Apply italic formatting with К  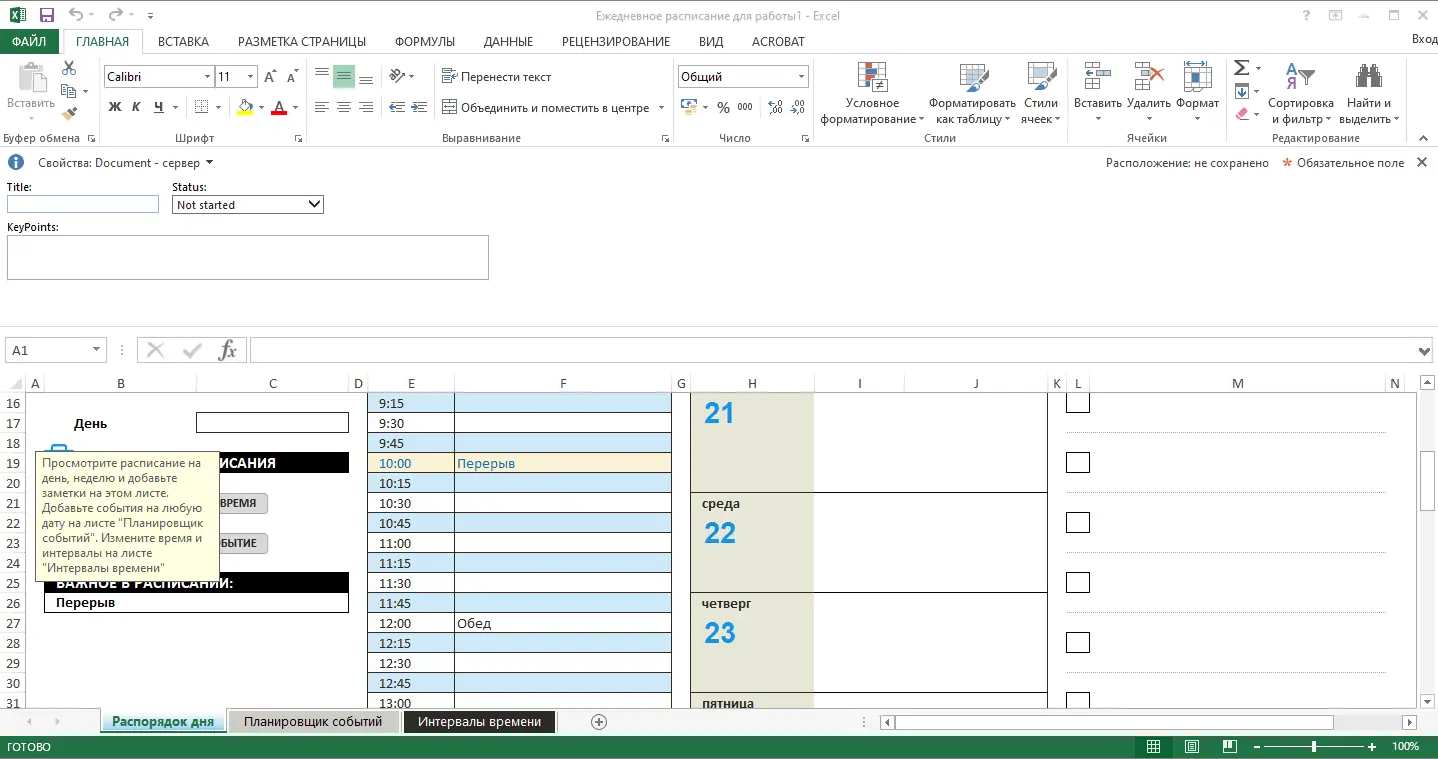[135, 107]
